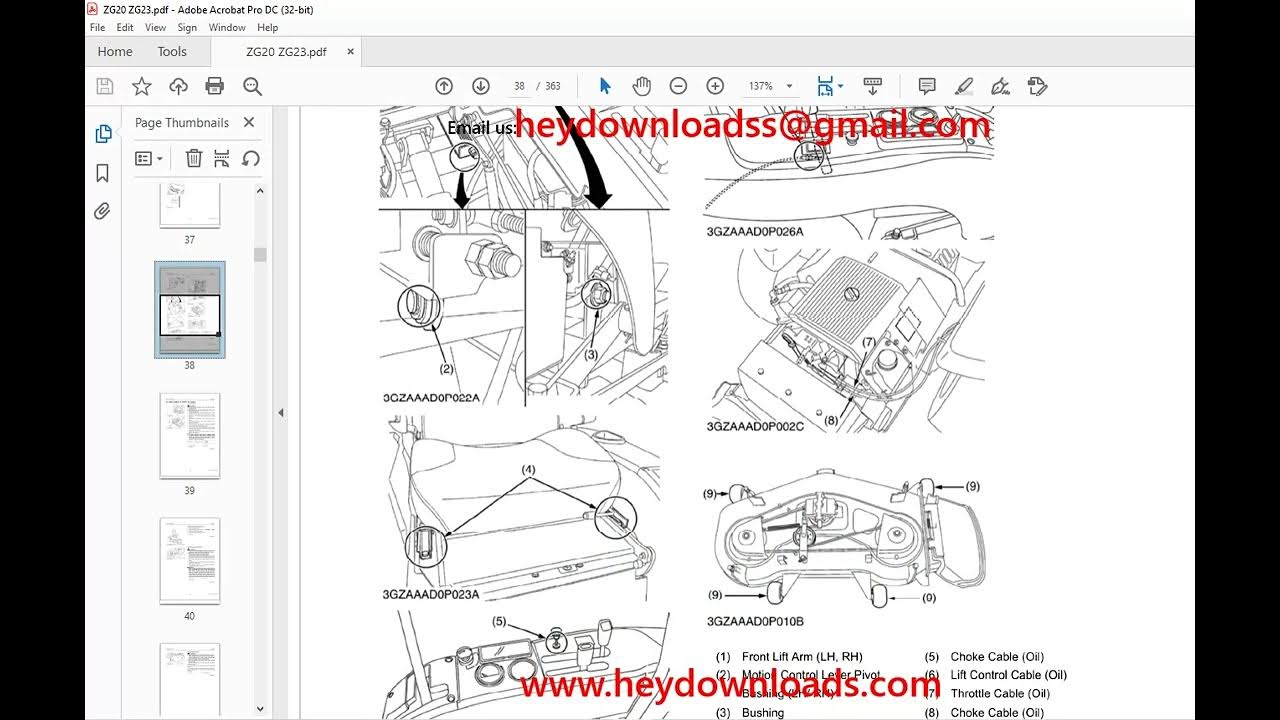This screenshot has height=720, width=1280.
Task: Click legend text Lift Control Cable (Oil)
Action: click(1009, 675)
